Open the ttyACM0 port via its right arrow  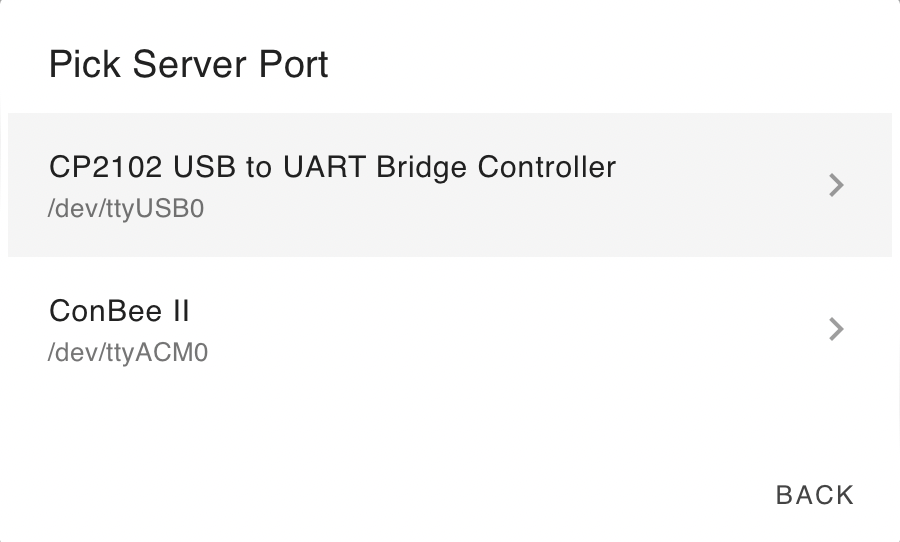pos(836,329)
